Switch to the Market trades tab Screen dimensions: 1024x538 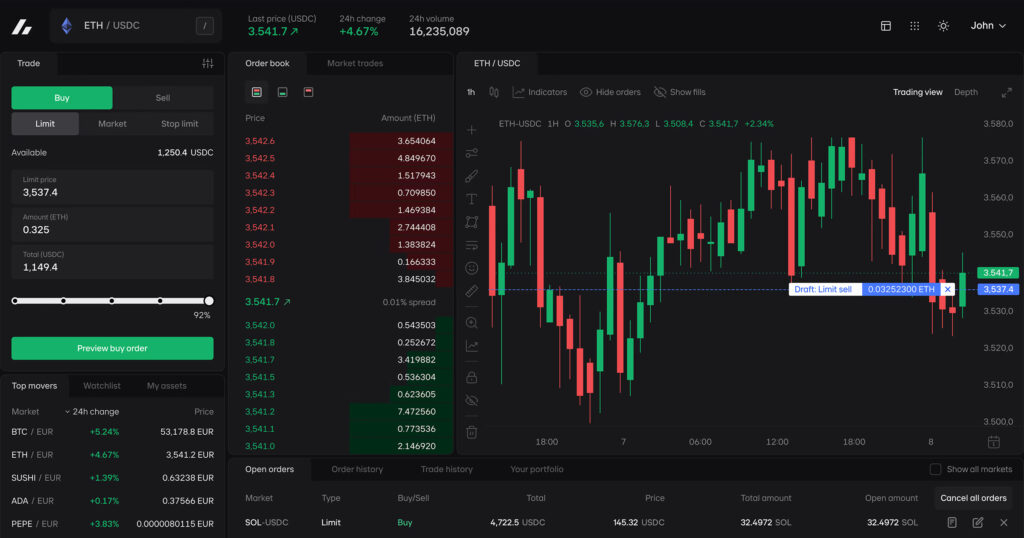[x=355, y=63]
